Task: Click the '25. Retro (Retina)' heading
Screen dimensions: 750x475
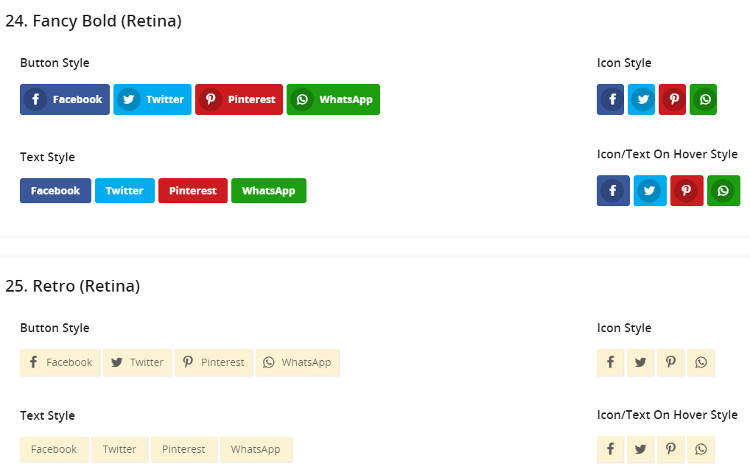Action: pyautogui.click(x=73, y=286)
